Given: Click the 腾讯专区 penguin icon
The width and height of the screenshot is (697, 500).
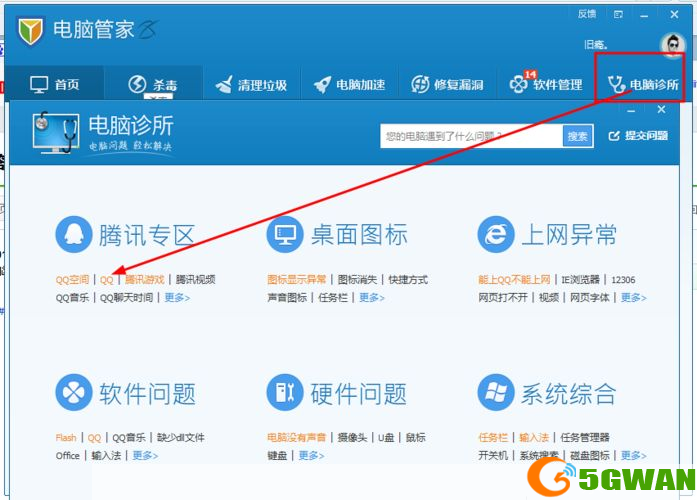Looking at the screenshot, I should coord(74,234).
